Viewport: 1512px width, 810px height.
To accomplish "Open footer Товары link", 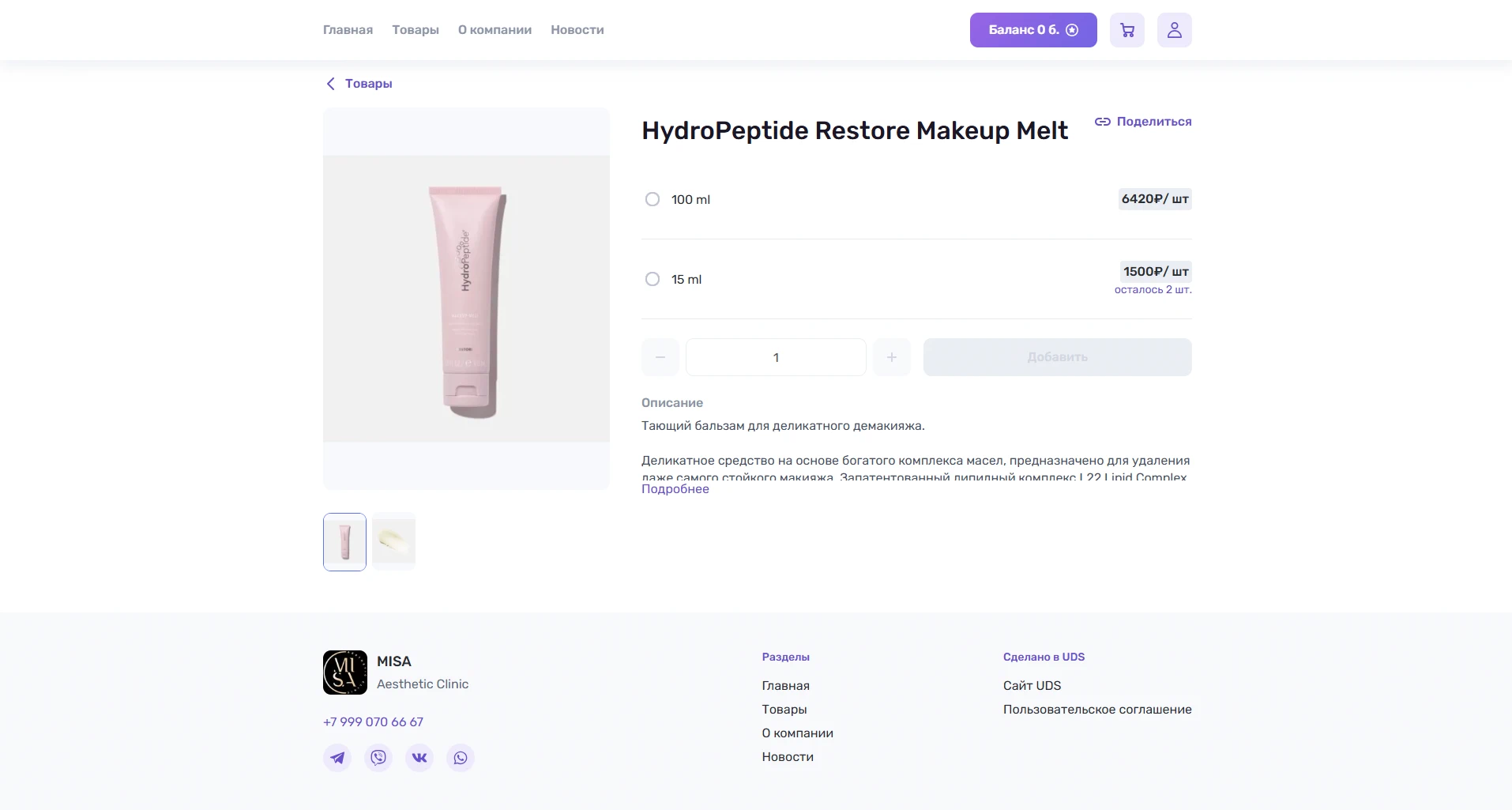I will point(784,710).
